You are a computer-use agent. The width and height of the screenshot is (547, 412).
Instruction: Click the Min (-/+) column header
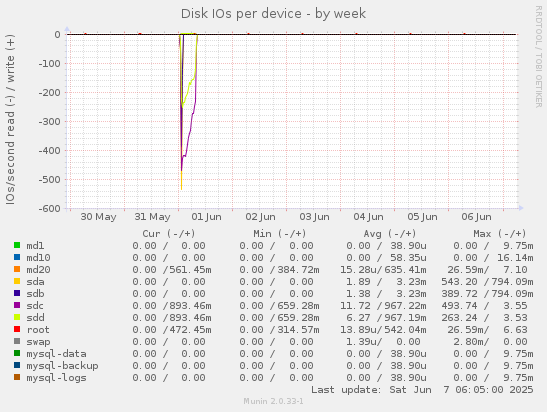coord(280,233)
